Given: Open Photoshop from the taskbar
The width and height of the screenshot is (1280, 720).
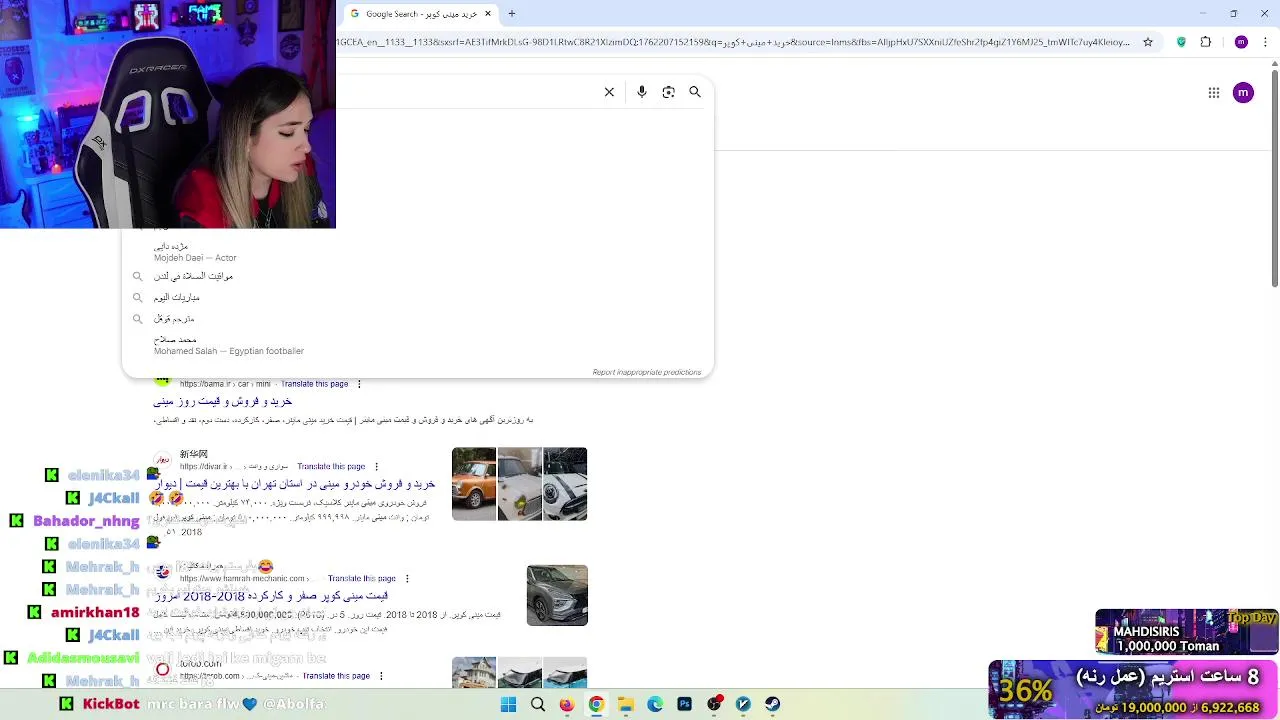Looking at the screenshot, I should (x=685, y=704).
